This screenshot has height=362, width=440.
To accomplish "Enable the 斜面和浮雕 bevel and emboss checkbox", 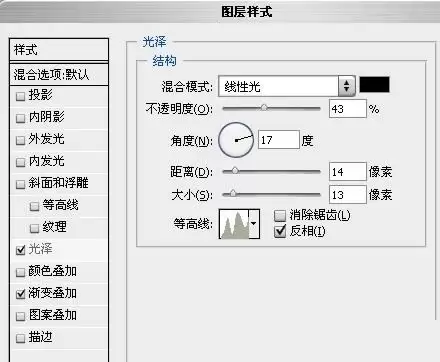I will click(20, 184).
